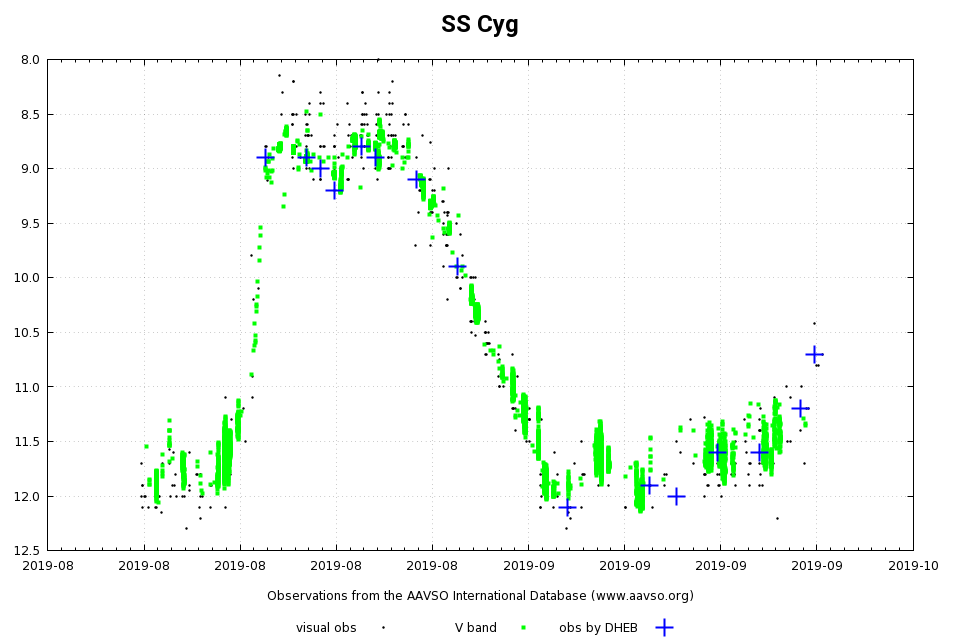The width and height of the screenshot is (960, 640).
Task: Click the blue cross at magnitude 9.2
Action: point(334,189)
